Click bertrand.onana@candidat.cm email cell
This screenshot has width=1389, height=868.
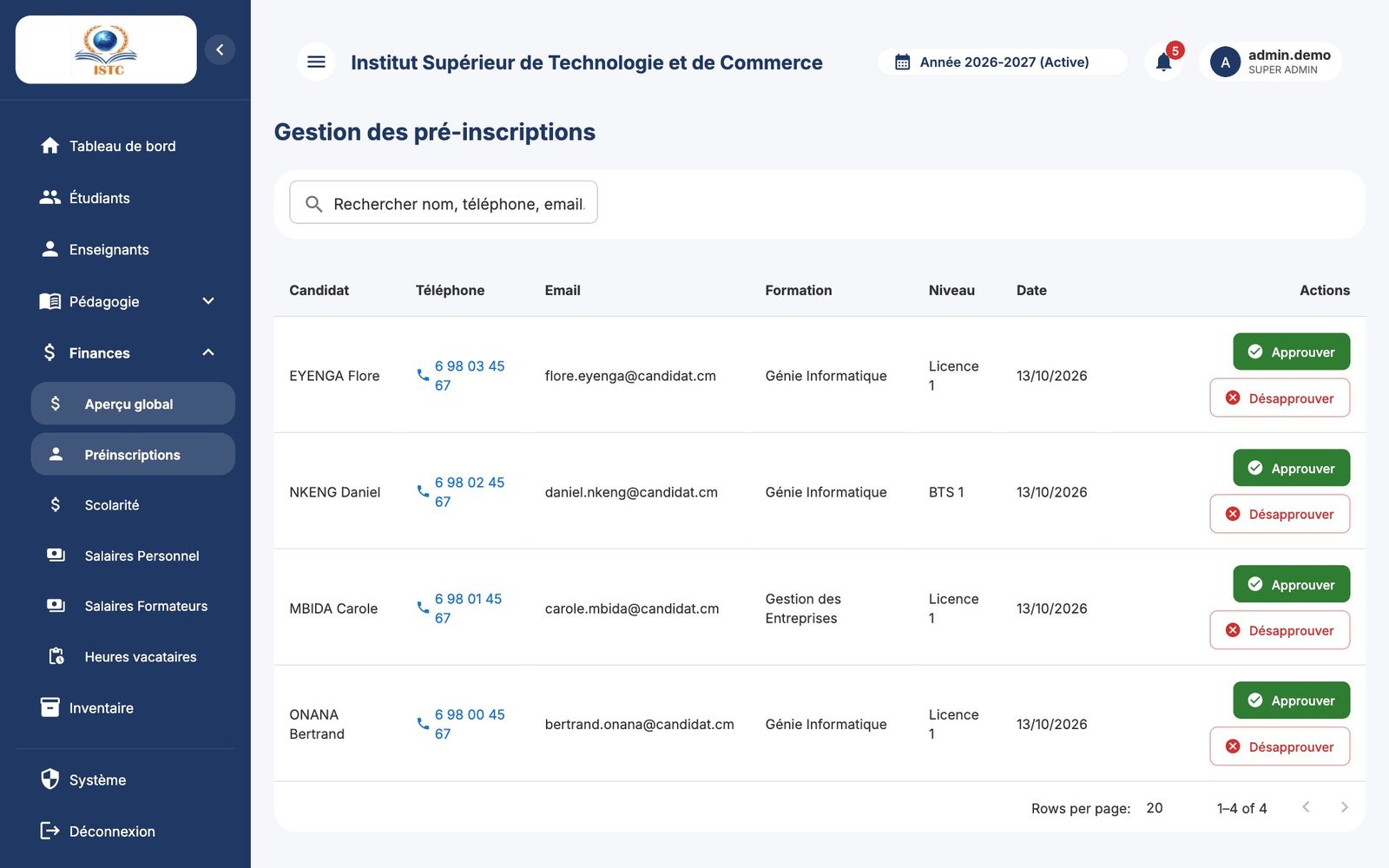click(639, 724)
